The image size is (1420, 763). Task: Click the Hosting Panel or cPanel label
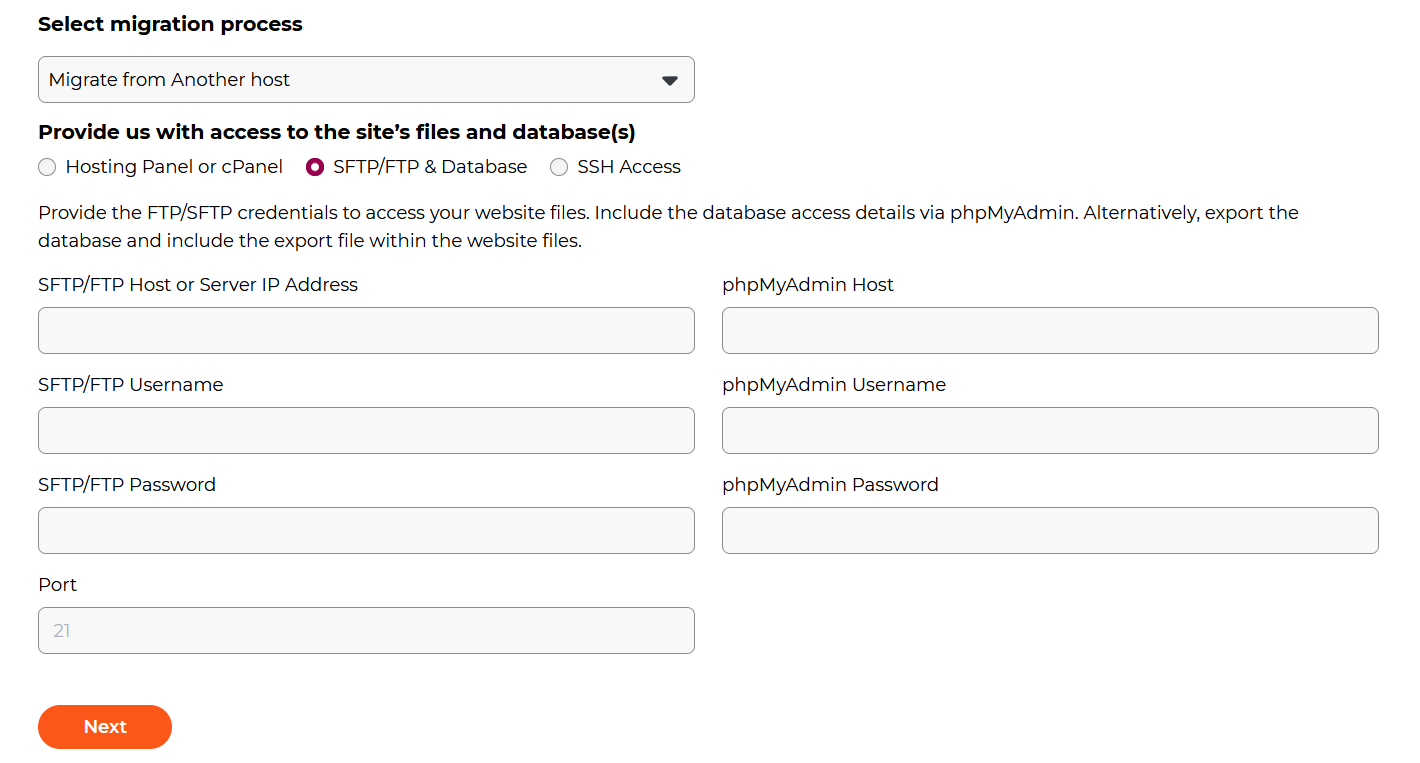pyautogui.click(x=174, y=167)
